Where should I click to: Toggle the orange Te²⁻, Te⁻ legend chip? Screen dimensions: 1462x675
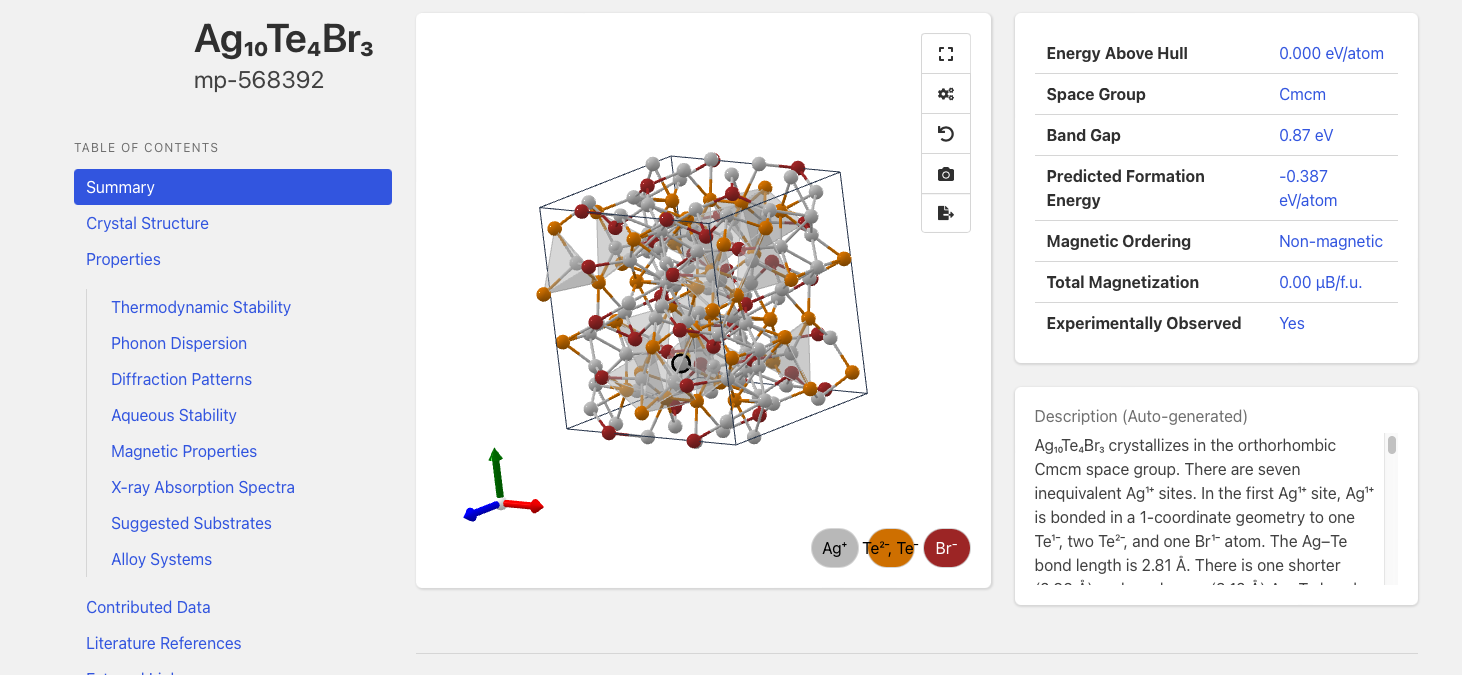tap(889, 548)
